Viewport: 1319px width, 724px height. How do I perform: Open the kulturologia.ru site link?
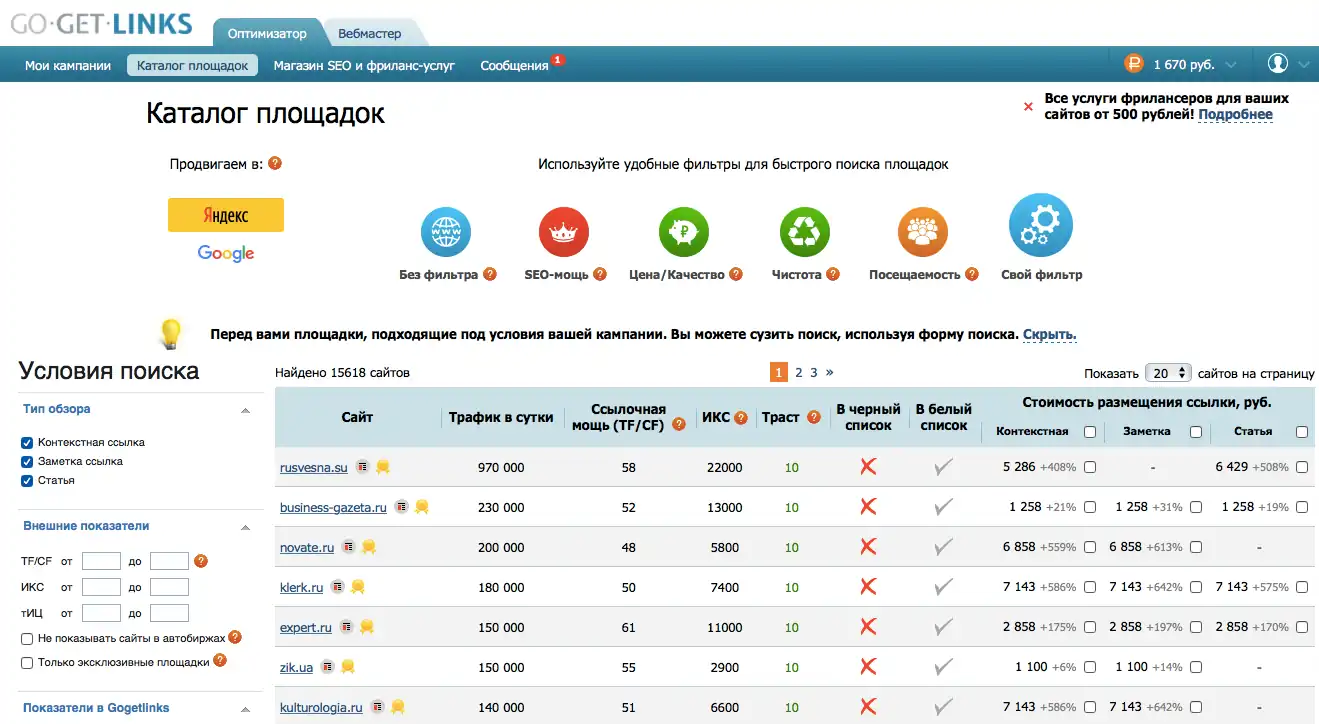(x=321, y=707)
